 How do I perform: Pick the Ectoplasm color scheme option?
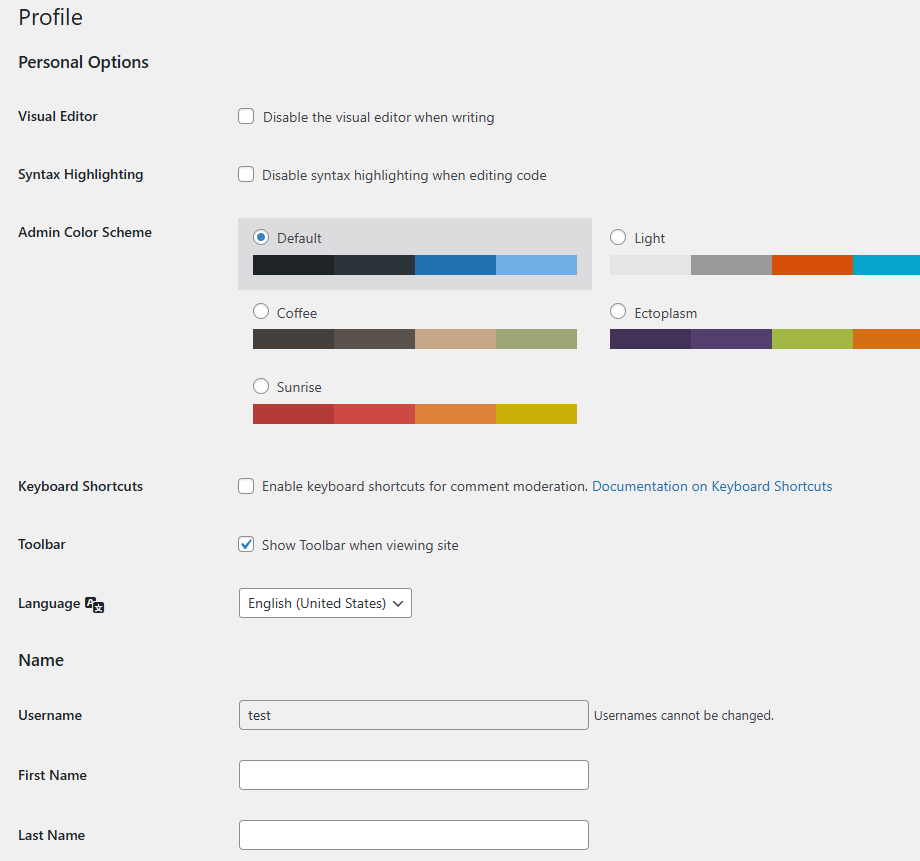618,312
